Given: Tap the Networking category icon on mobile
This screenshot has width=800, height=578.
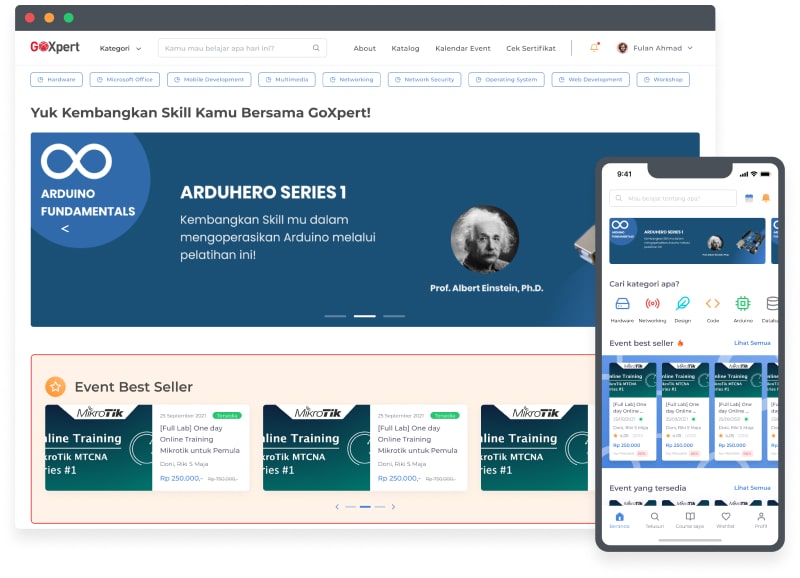Looking at the screenshot, I should [x=652, y=303].
